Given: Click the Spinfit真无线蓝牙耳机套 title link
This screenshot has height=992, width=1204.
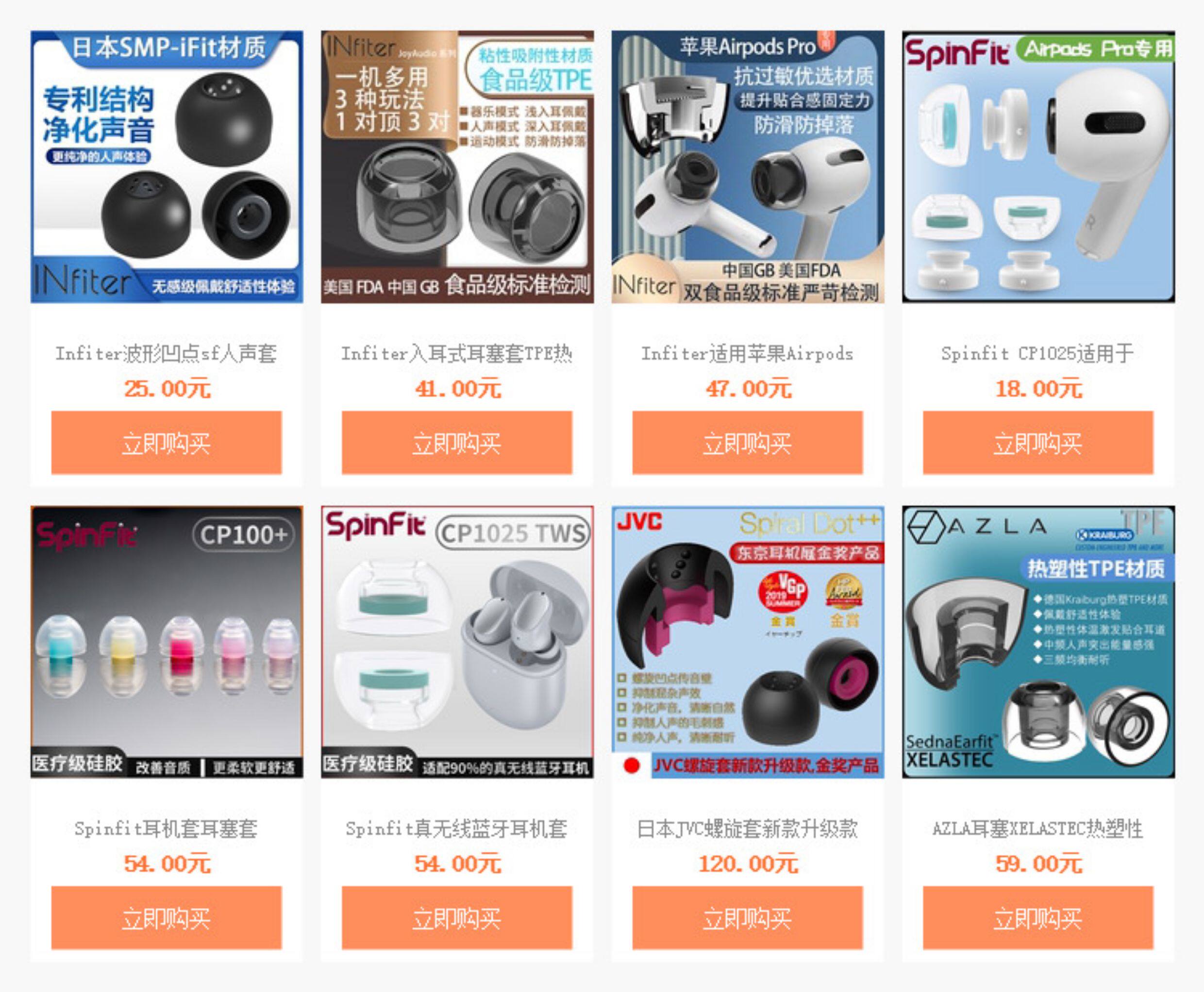Looking at the screenshot, I should point(457,828).
